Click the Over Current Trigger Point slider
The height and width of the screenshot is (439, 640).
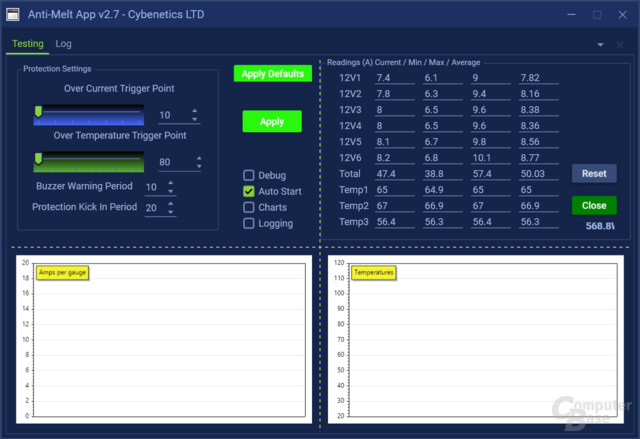88,115
